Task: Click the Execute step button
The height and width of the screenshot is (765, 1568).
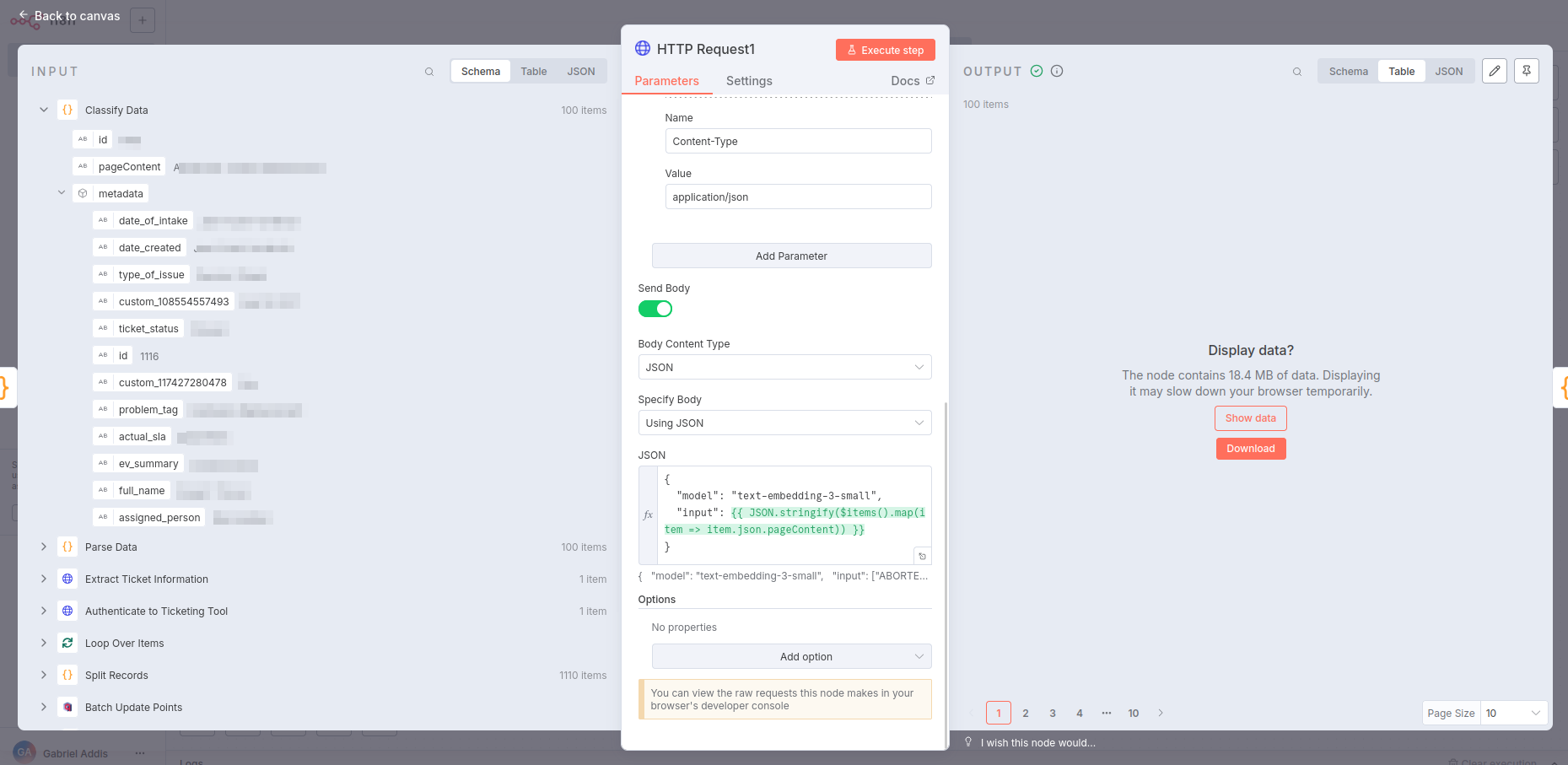Action: coord(886,50)
